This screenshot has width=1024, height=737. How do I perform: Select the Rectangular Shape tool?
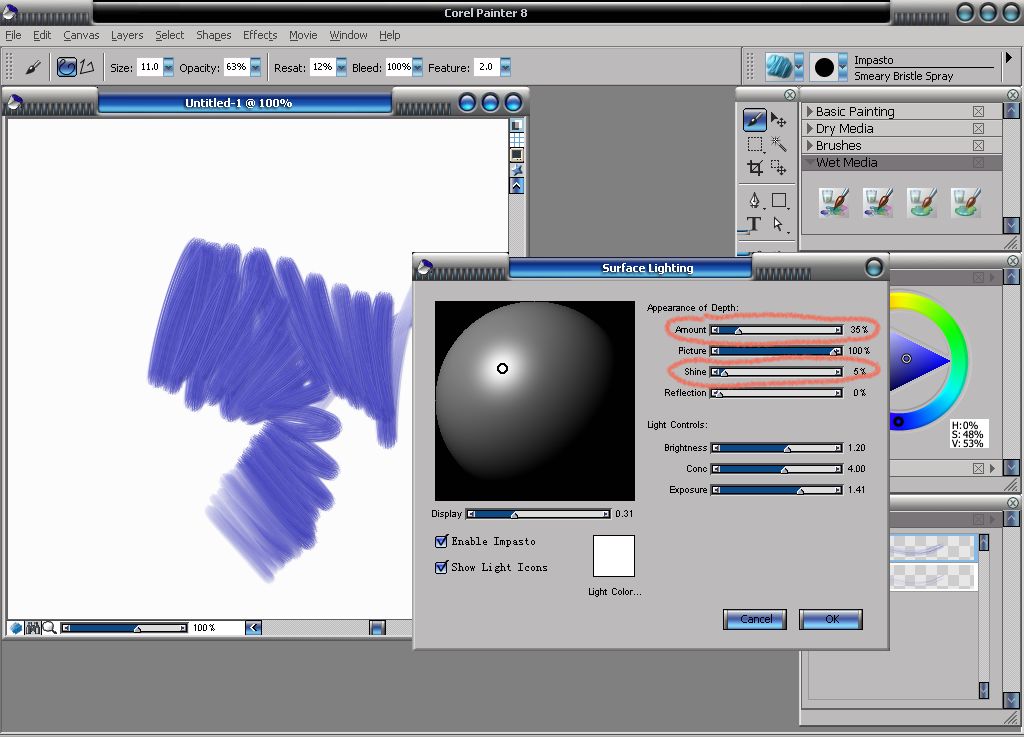780,200
